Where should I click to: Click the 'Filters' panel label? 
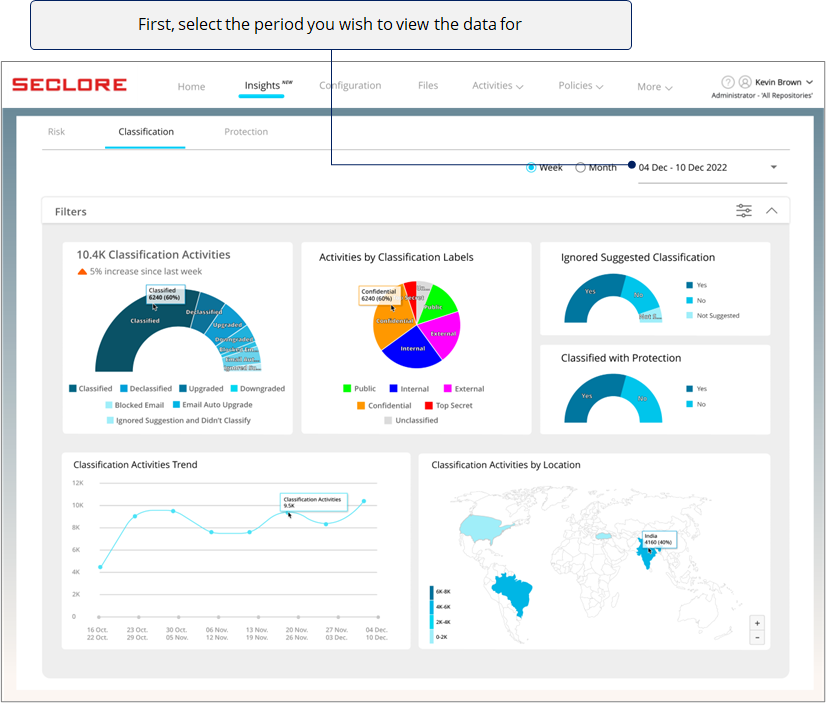click(71, 212)
